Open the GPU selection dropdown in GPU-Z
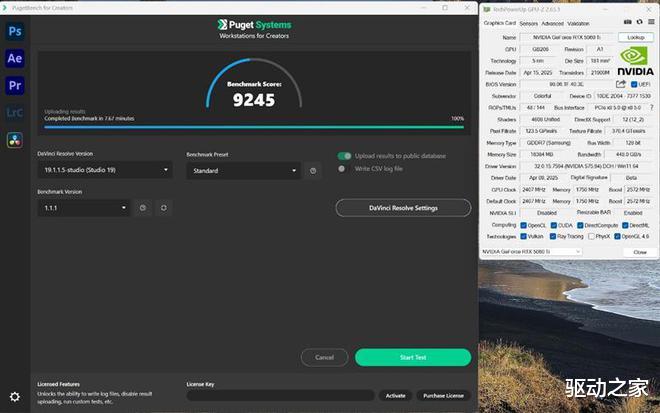This screenshot has width=660, height=413. click(x=531, y=252)
